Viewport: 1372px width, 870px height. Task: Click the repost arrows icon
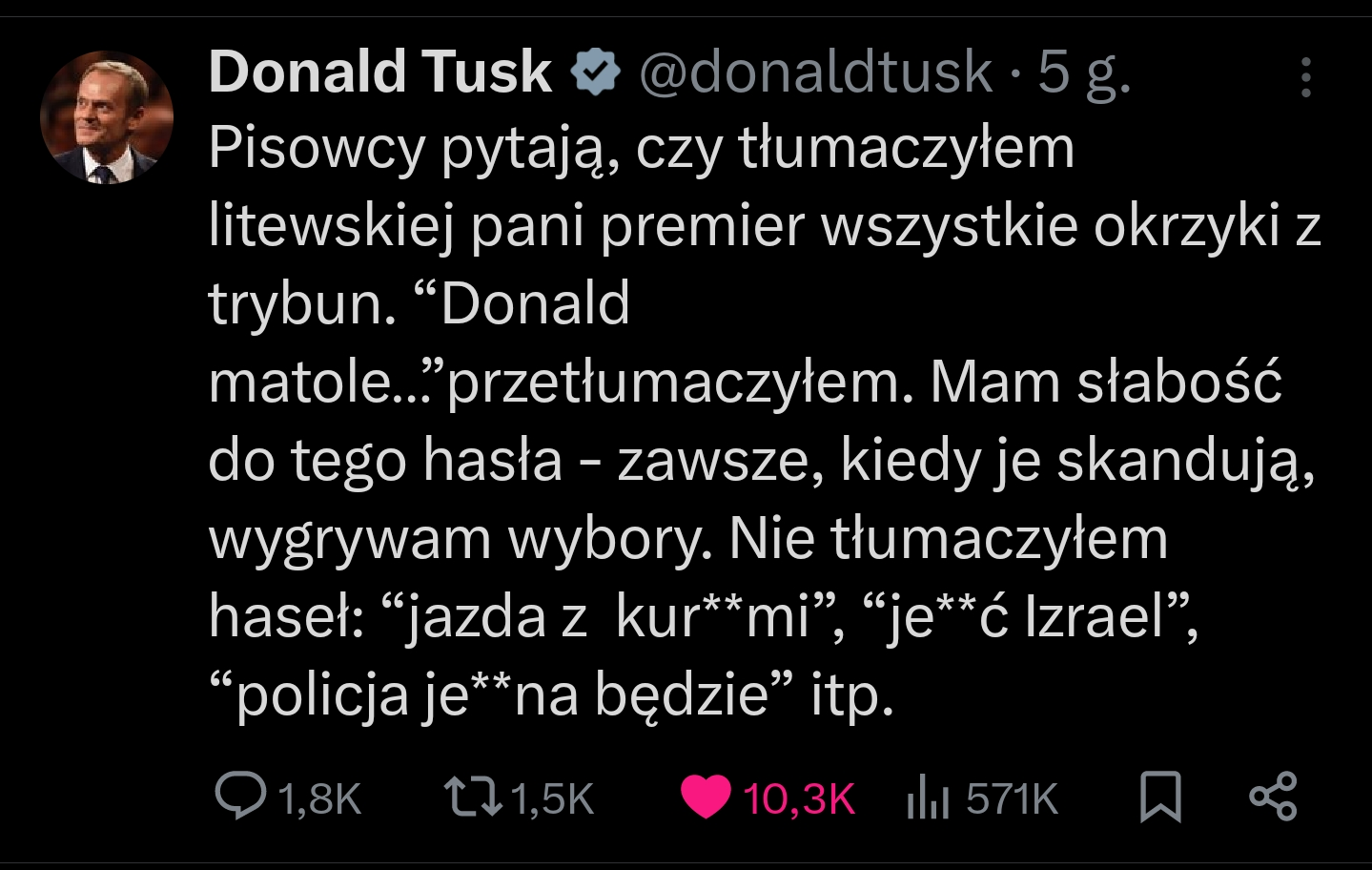click(473, 797)
